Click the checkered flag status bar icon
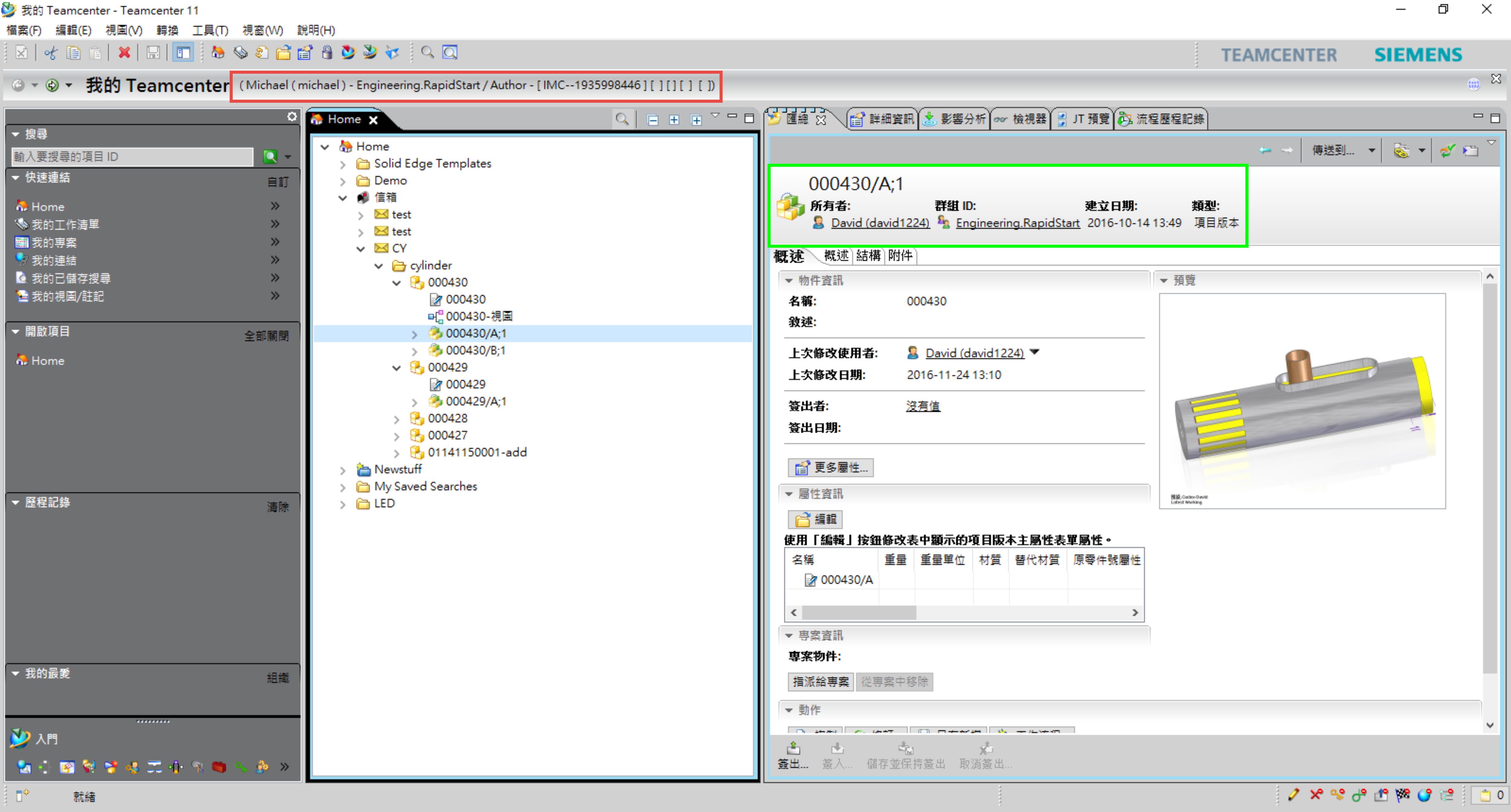The height and width of the screenshot is (812, 1511). 1403,795
